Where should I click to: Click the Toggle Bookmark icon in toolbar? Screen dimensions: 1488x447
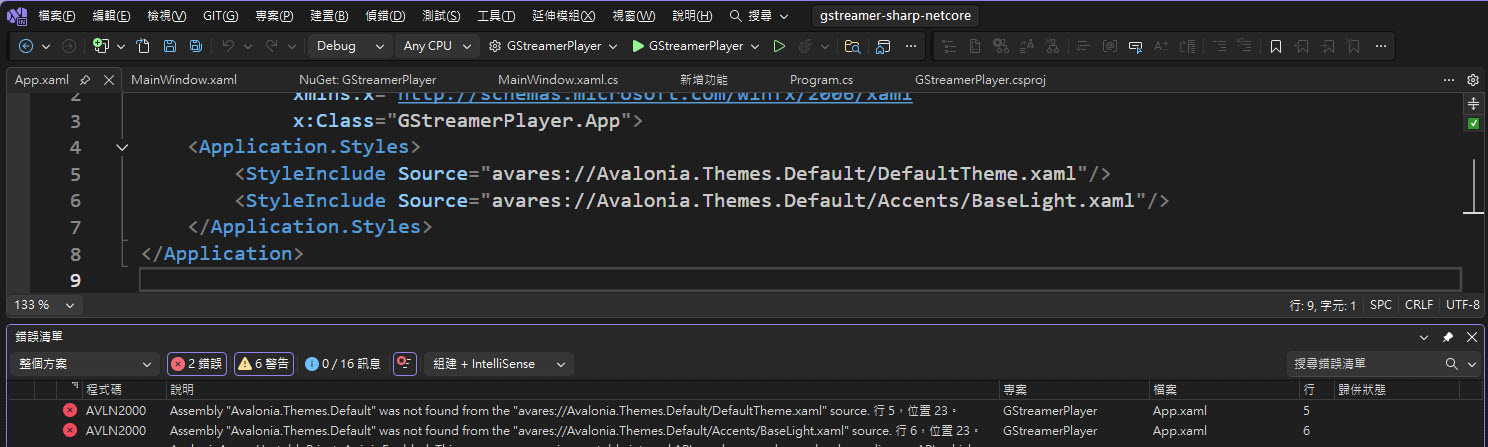coord(1275,46)
